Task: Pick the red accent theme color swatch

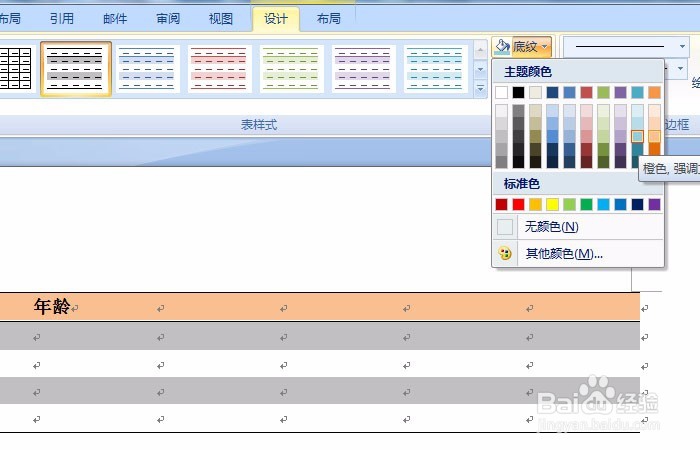Action: click(586, 92)
